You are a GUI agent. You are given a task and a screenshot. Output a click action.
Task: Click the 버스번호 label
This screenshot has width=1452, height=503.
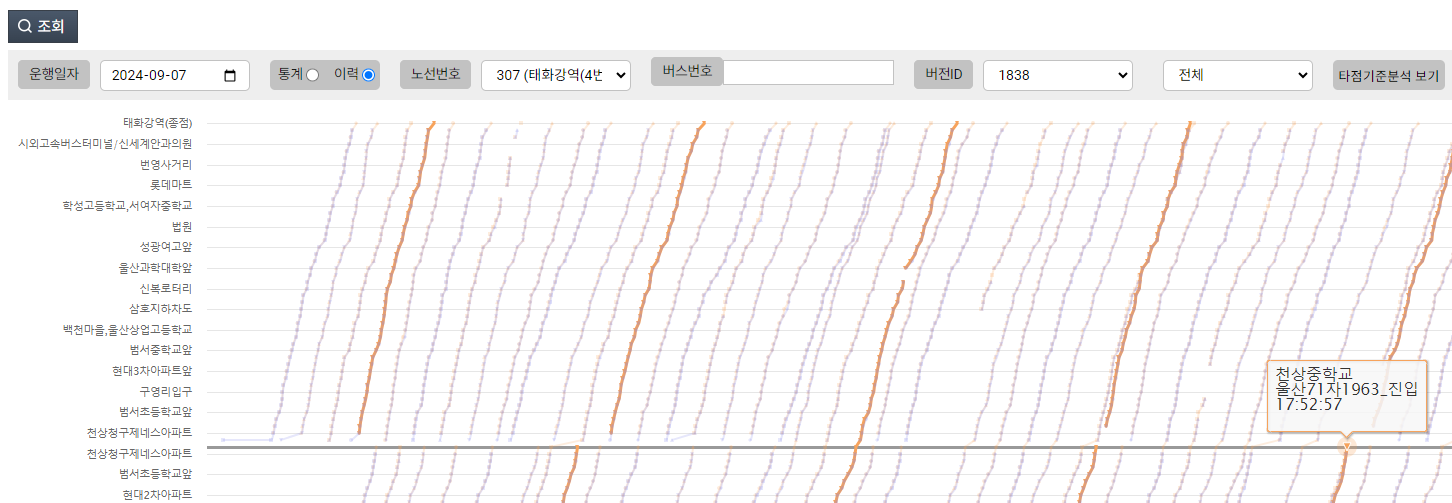[x=686, y=71]
